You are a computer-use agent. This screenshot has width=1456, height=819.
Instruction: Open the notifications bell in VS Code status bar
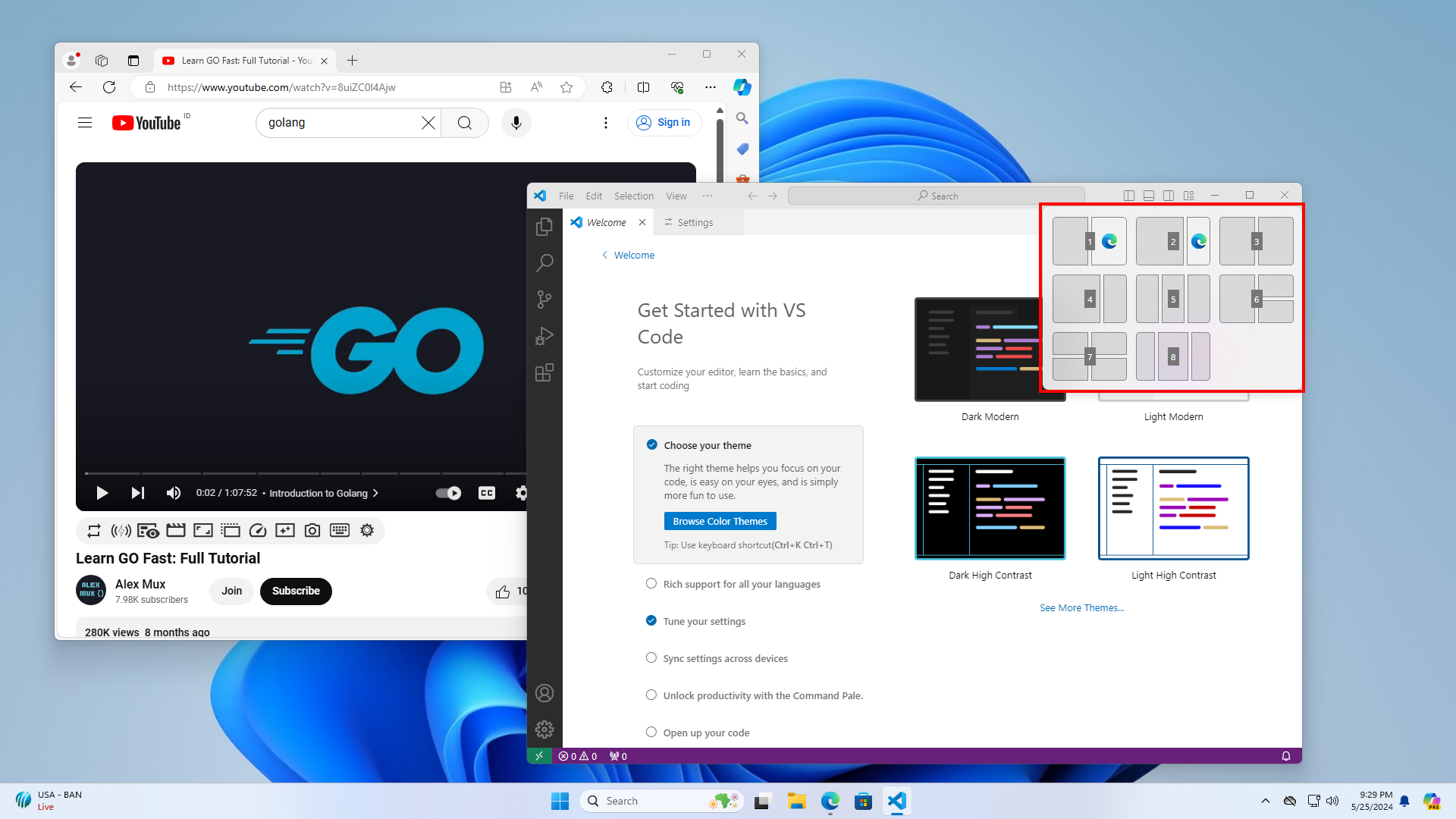pyautogui.click(x=1286, y=756)
